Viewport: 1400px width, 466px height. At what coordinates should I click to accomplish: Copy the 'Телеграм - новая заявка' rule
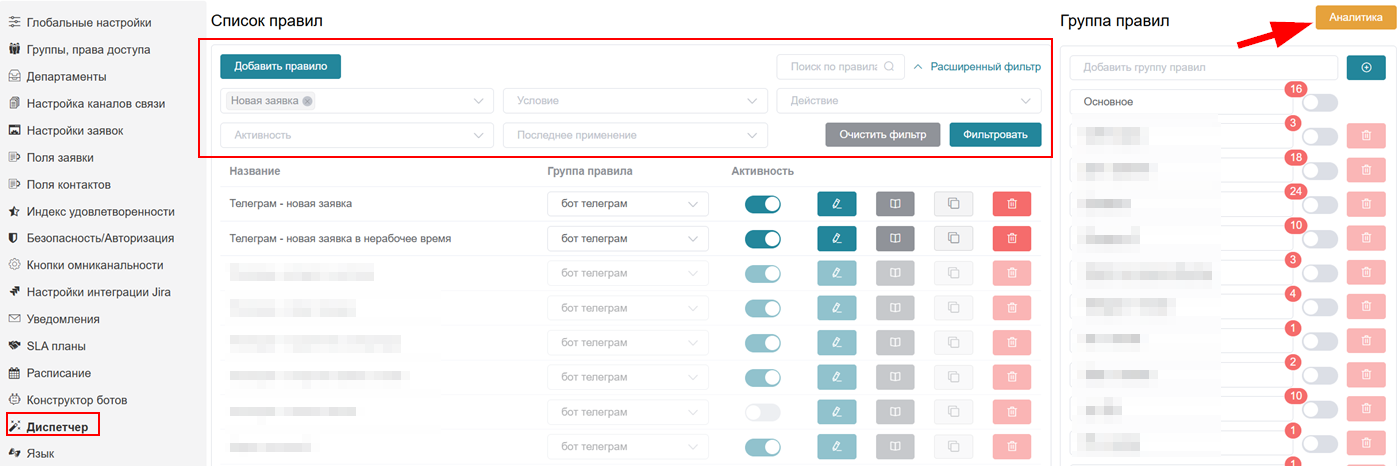click(x=953, y=204)
